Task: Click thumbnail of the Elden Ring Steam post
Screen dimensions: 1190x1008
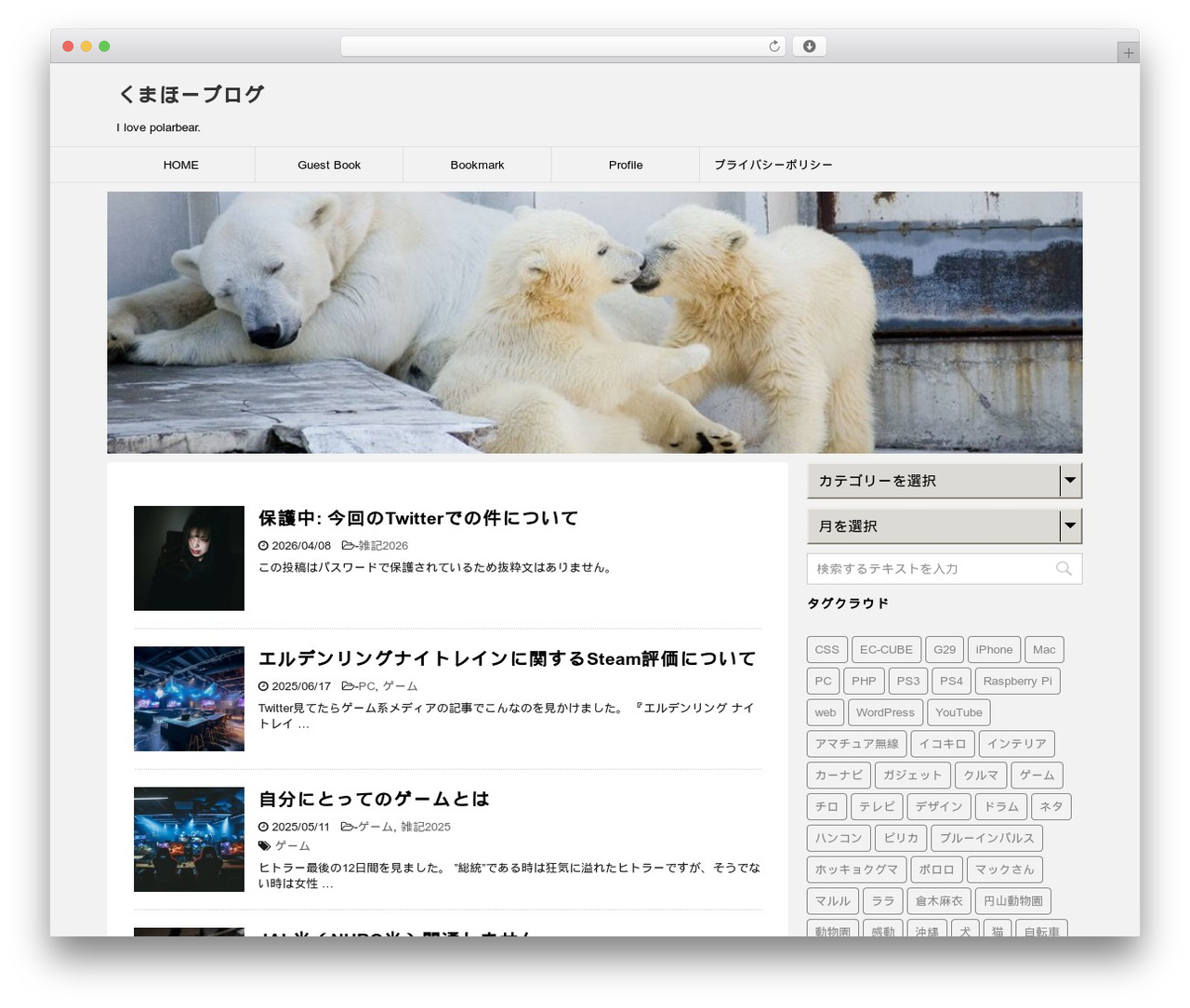Action: point(189,698)
